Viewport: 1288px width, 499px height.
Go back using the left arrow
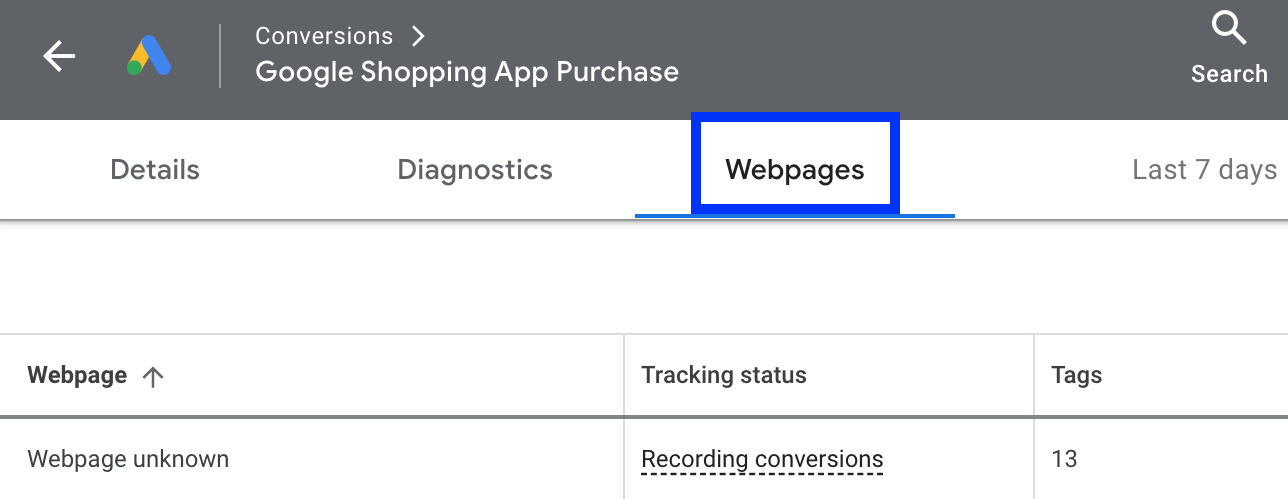[x=59, y=57]
